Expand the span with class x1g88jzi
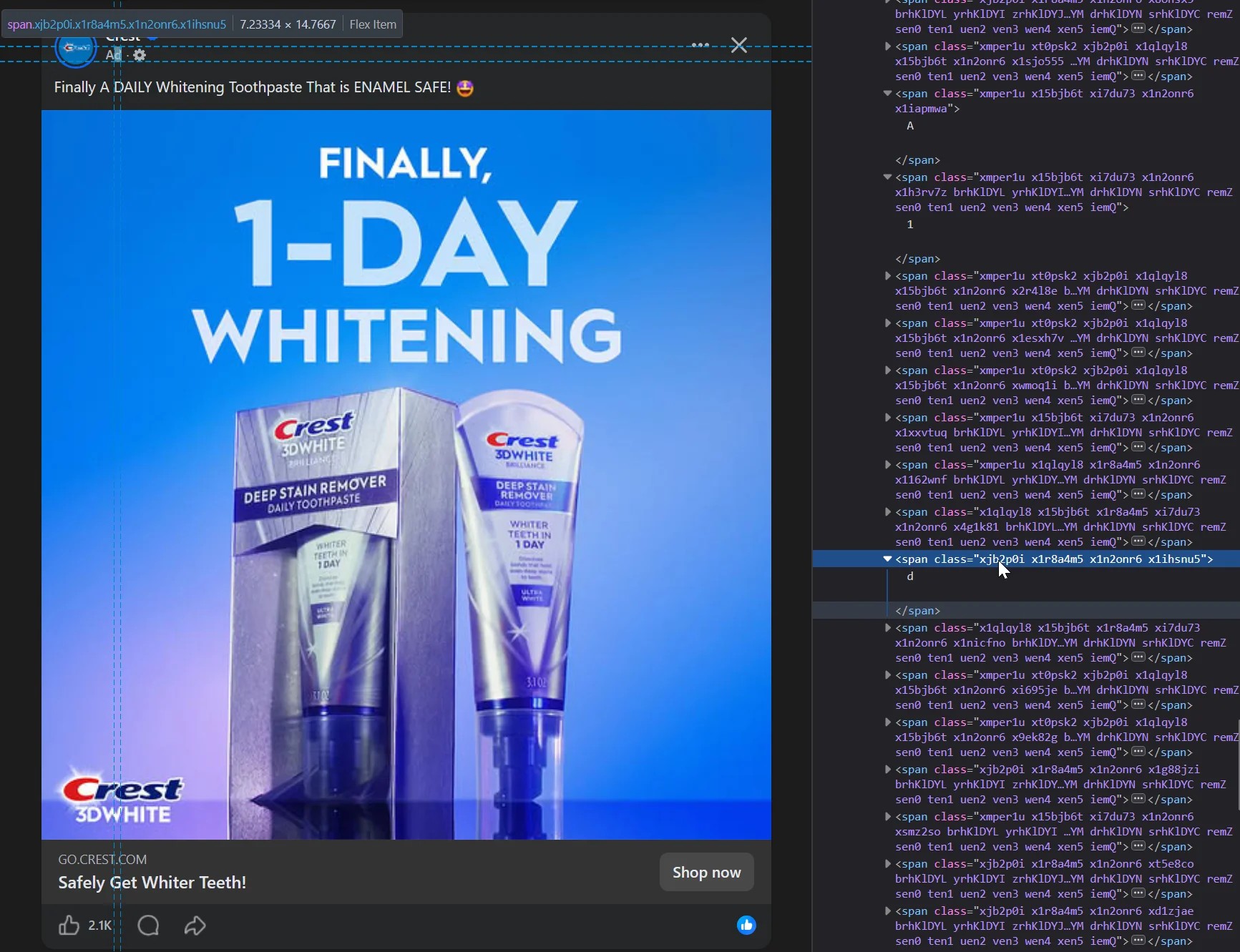This screenshot has height=952, width=1240. (x=888, y=770)
